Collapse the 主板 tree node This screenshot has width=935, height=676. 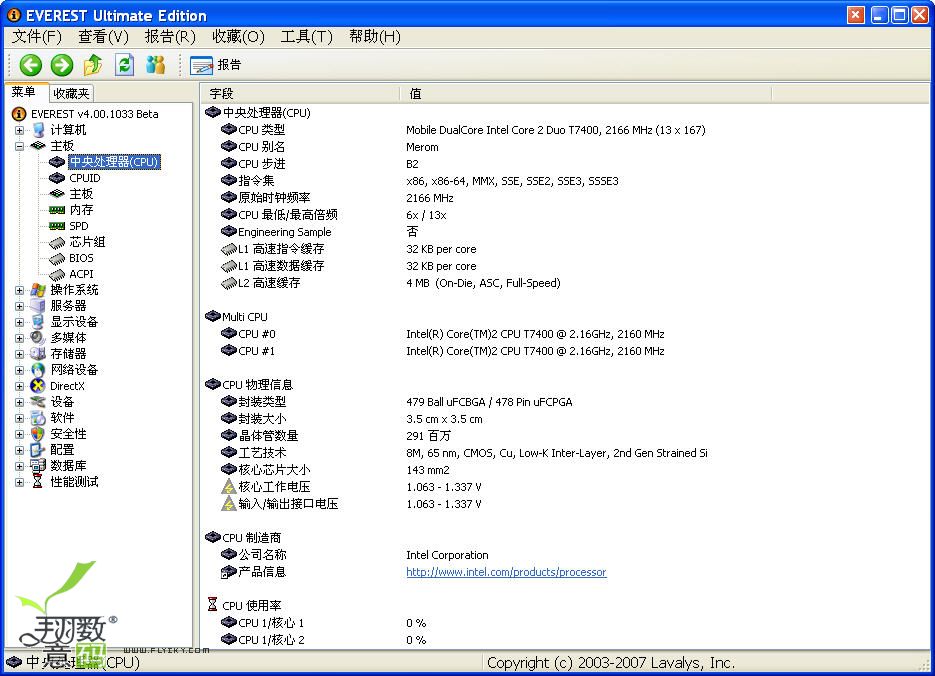pos(20,146)
